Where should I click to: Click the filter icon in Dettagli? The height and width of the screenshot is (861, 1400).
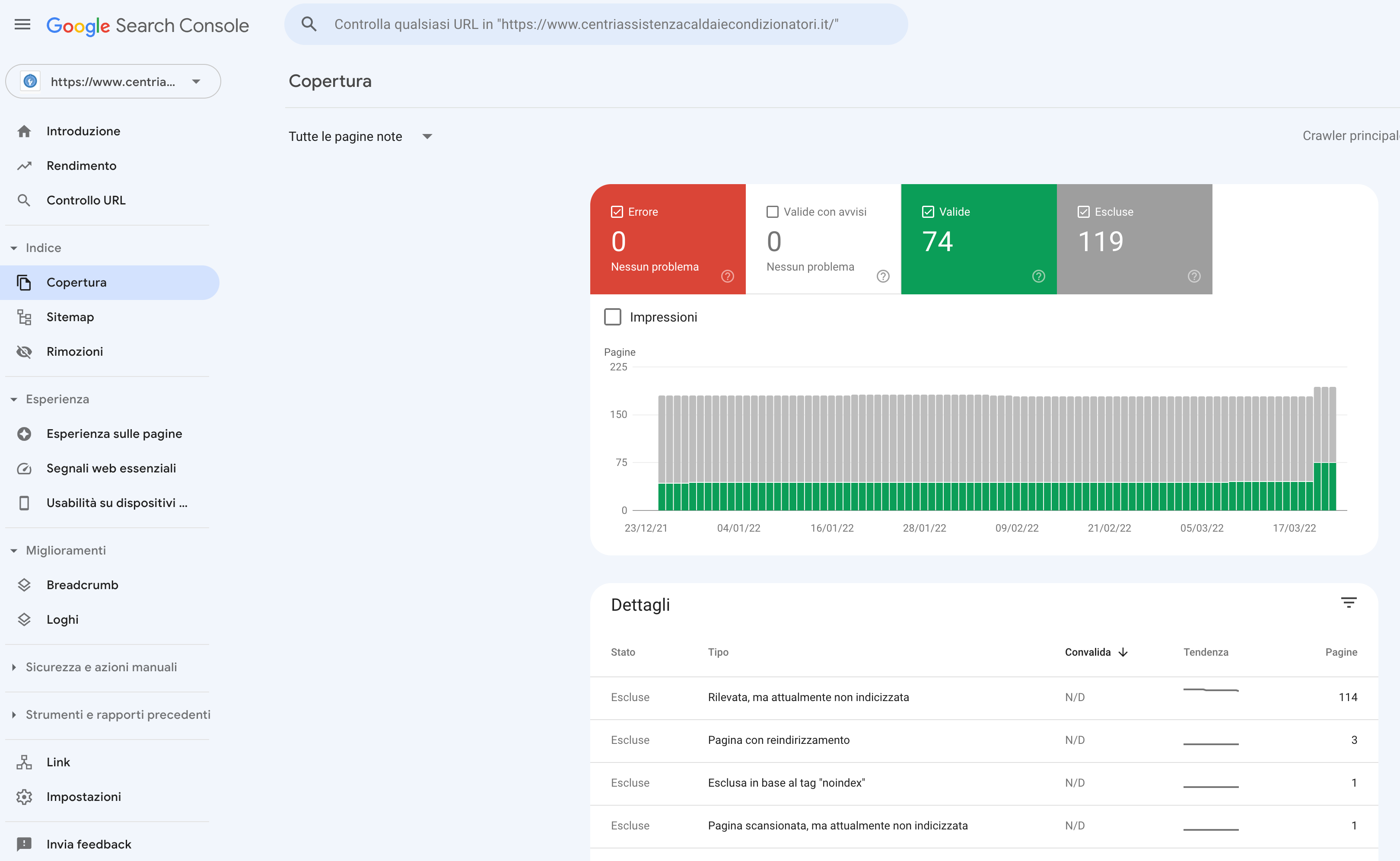[1348, 603]
